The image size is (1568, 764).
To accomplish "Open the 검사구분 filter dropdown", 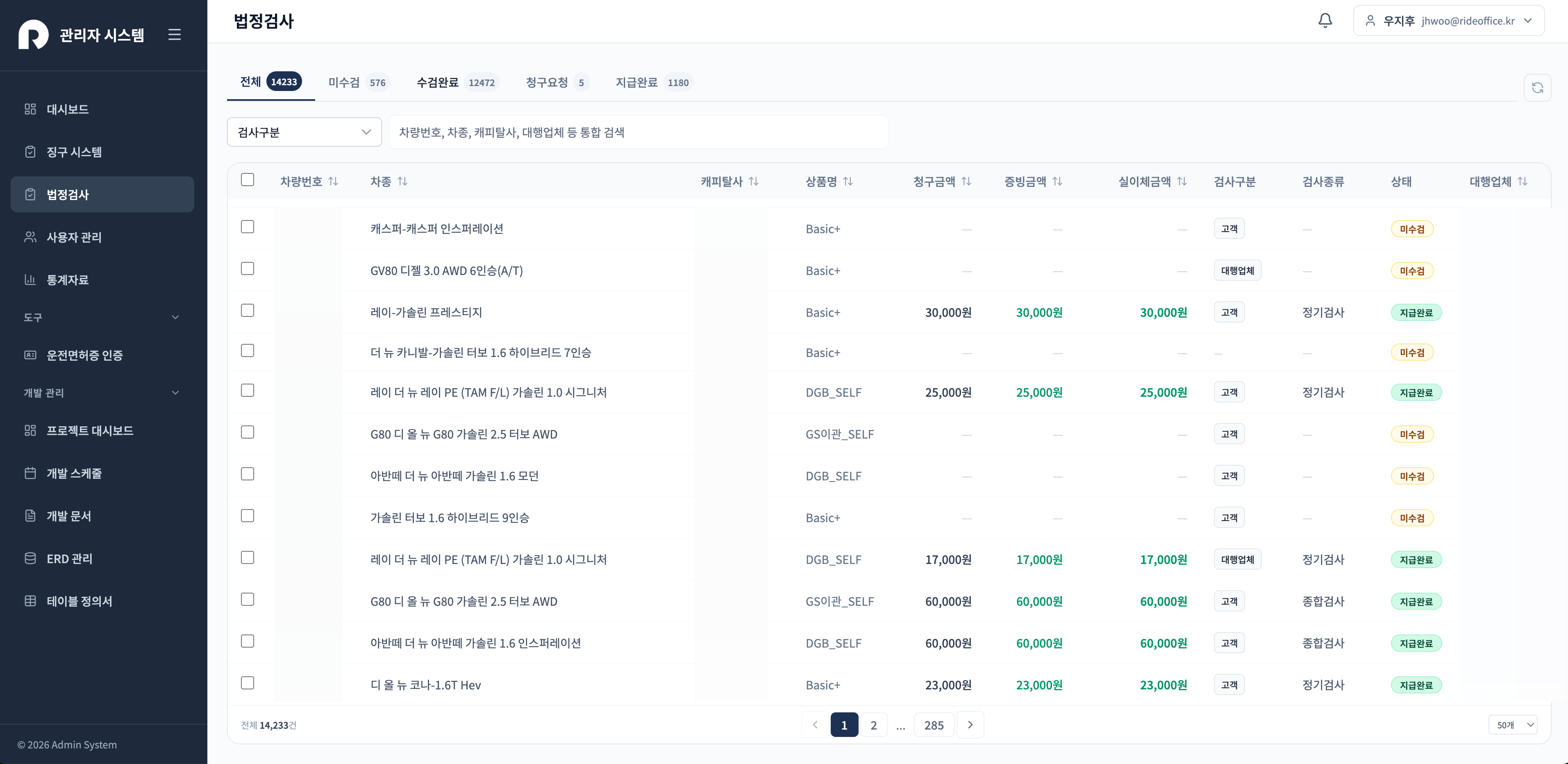I will click(305, 132).
